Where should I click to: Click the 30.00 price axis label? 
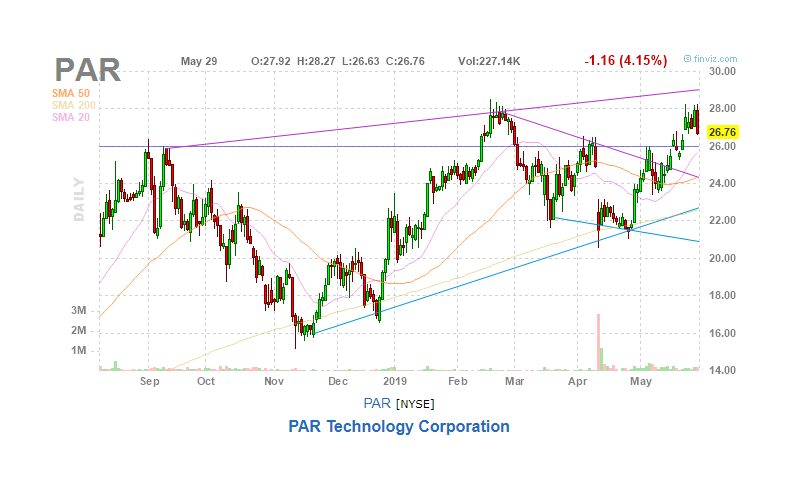723,71
